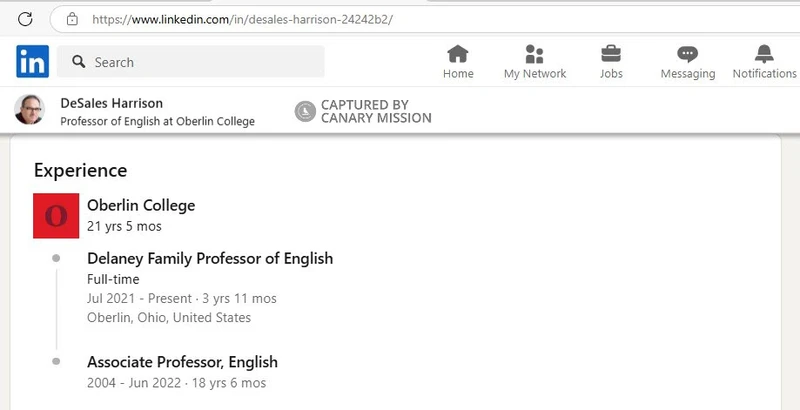Click 'Professor of English at Oberlin College' headline
800x410 pixels.
[157, 122]
